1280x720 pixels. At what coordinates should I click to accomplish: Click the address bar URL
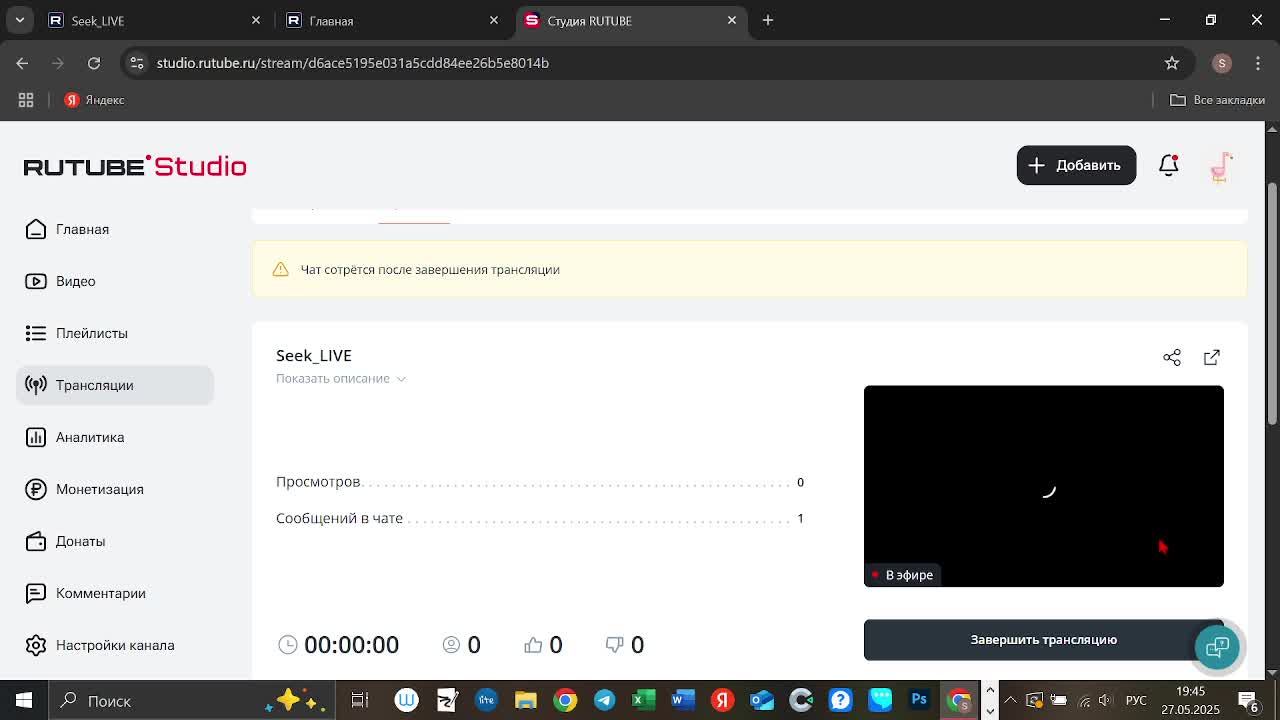[x=353, y=63]
